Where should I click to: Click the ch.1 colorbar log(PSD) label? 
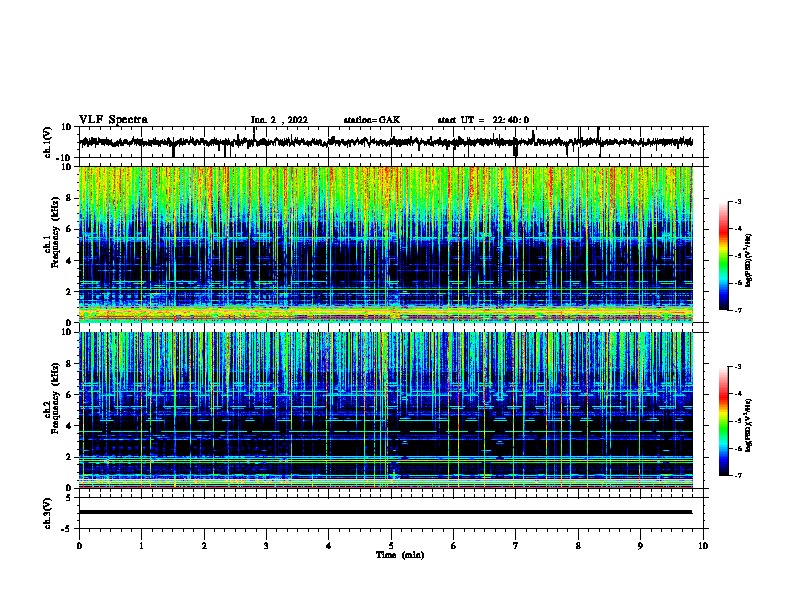point(749,260)
